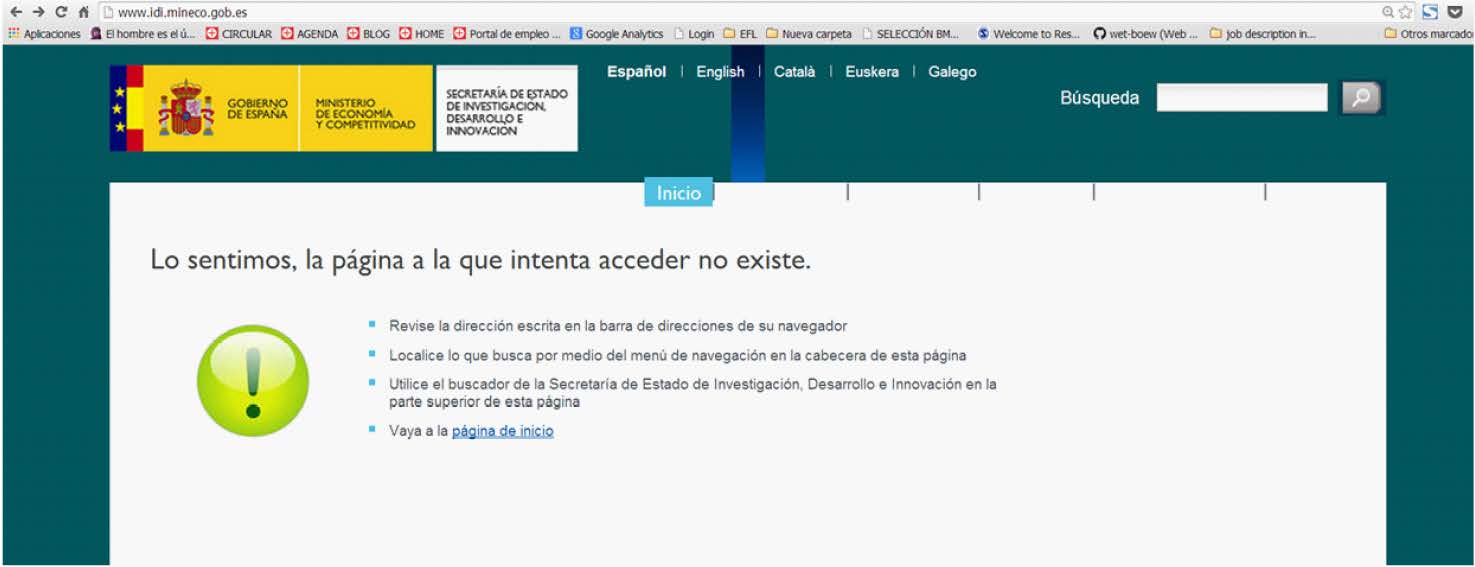1475x567 pixels.
Task: Open the wet-boew GitHub bookmark
Action: pos(1145,34)
